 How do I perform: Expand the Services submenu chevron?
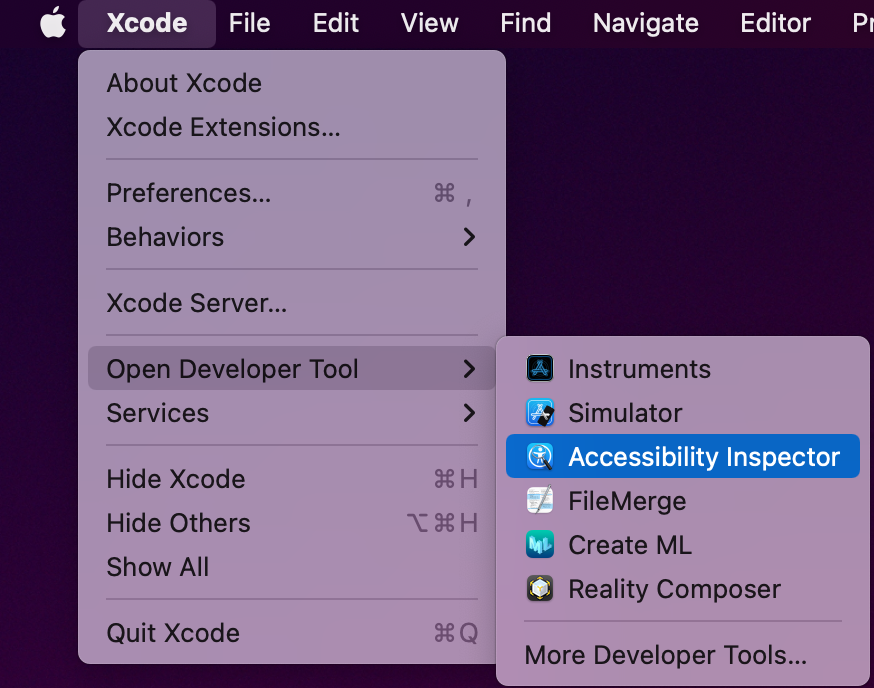pyautogui.click(x=469, y=413)
